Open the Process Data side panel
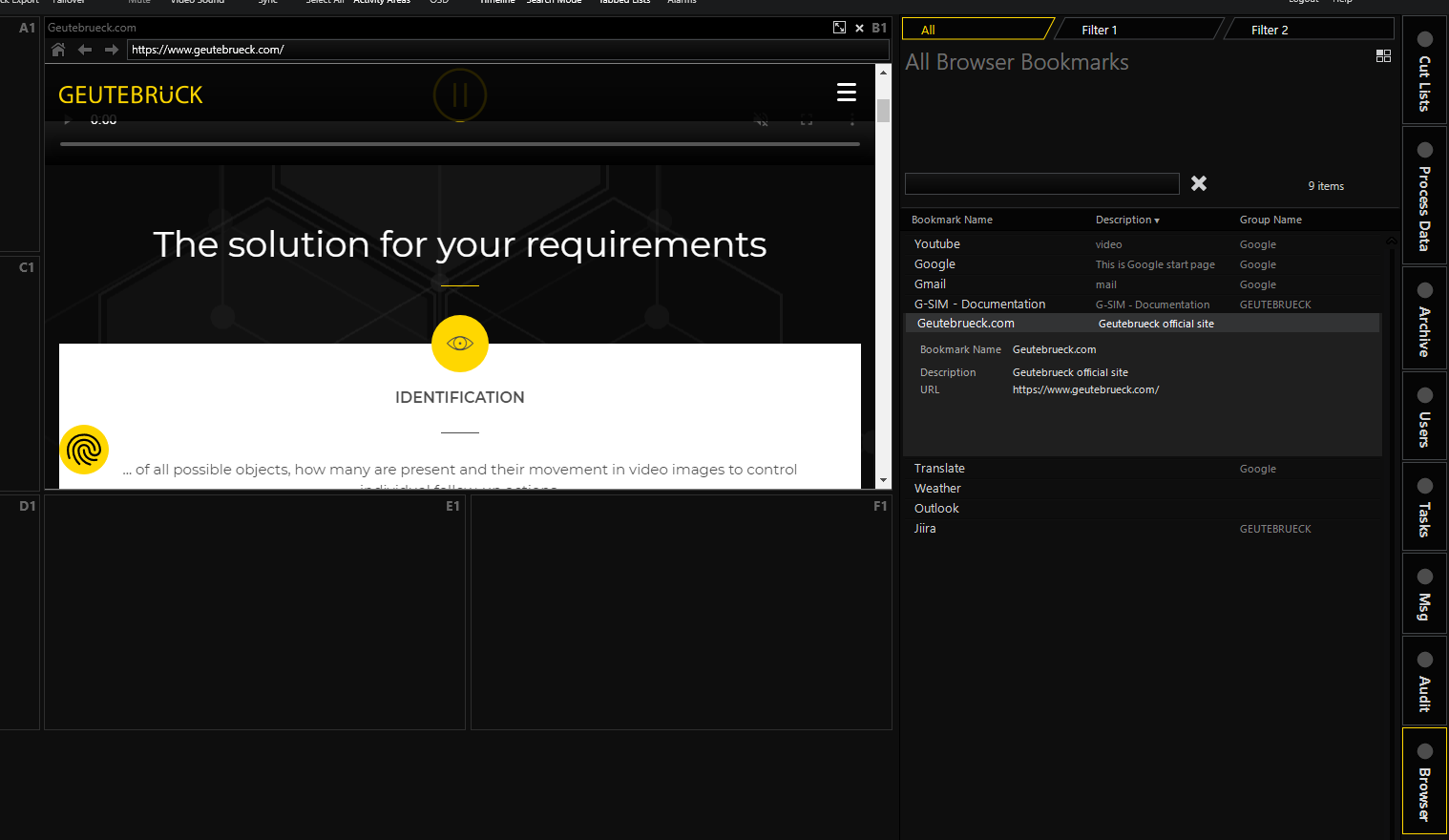This screenshot has height=840, width=1449. (x=1424, y=196)
